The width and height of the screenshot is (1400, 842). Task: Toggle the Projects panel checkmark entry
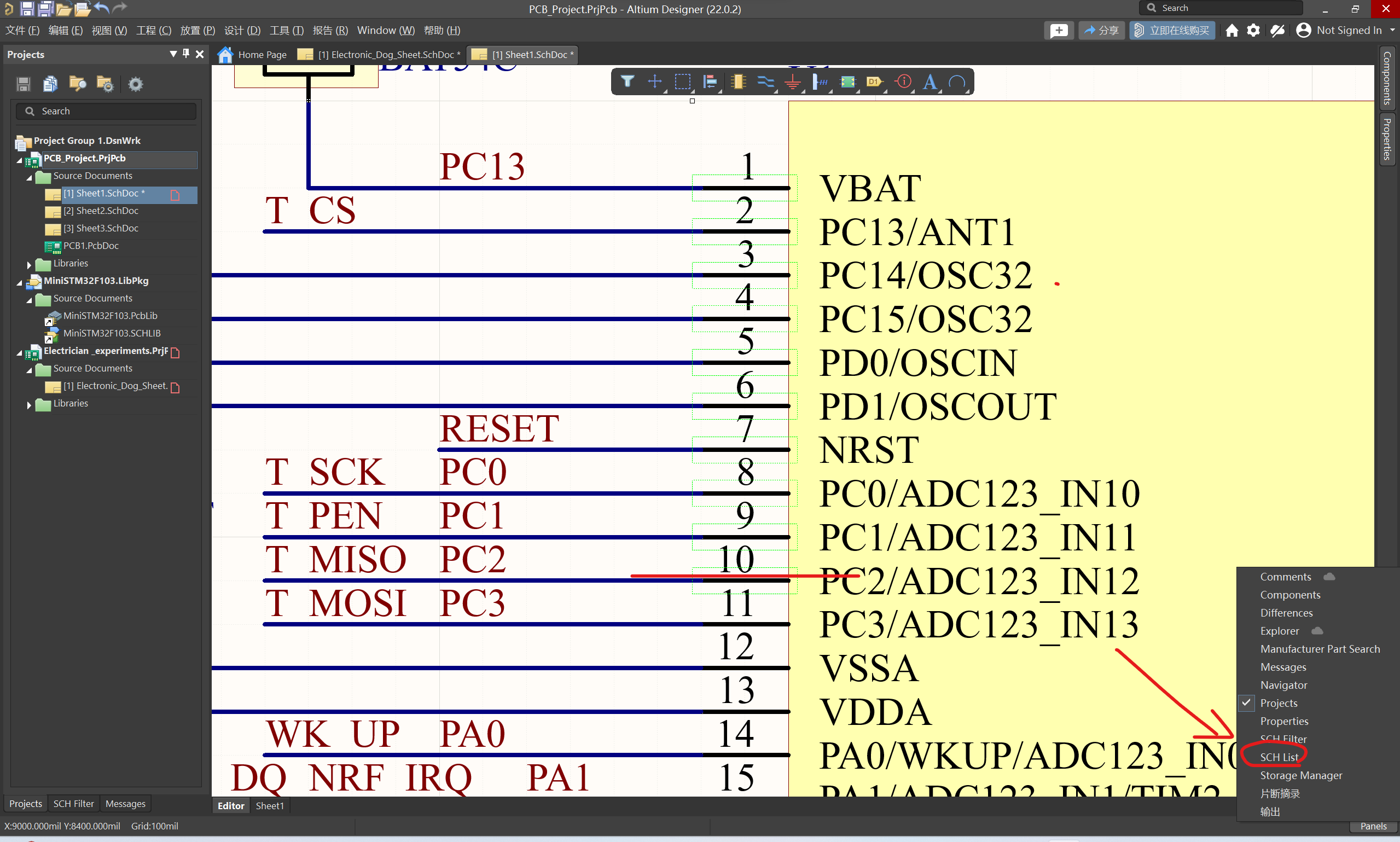pos(1279,703)
